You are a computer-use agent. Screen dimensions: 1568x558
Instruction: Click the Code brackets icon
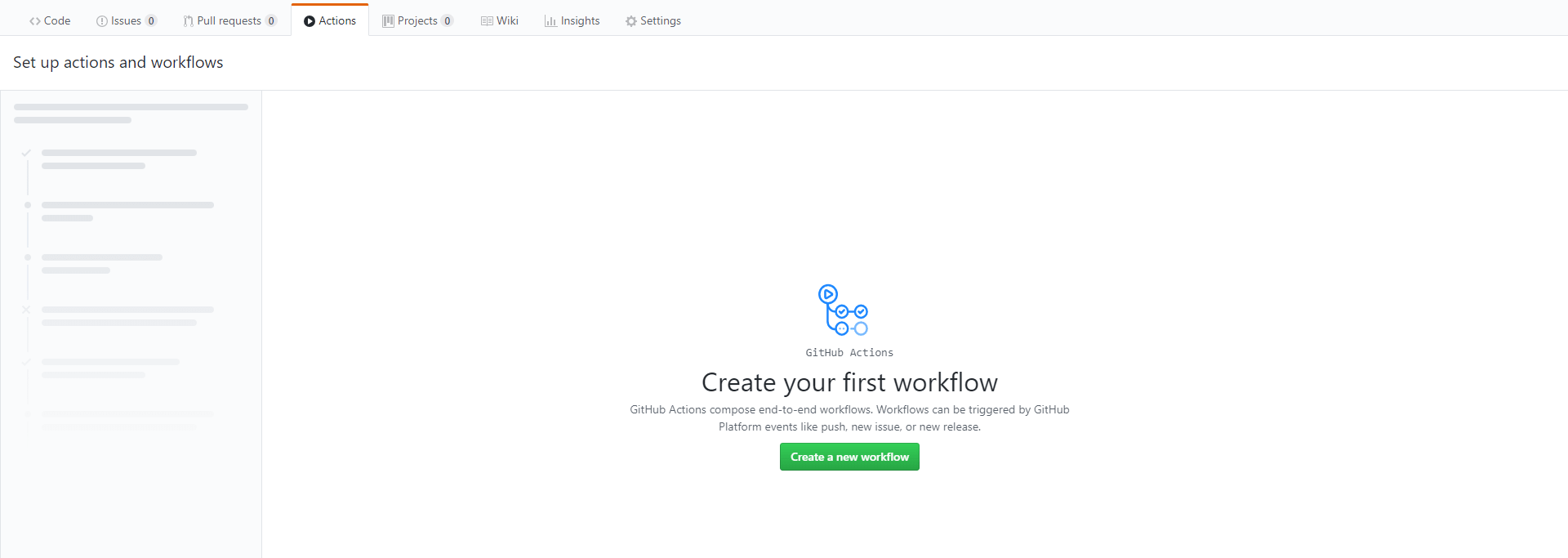click(35, 21)
